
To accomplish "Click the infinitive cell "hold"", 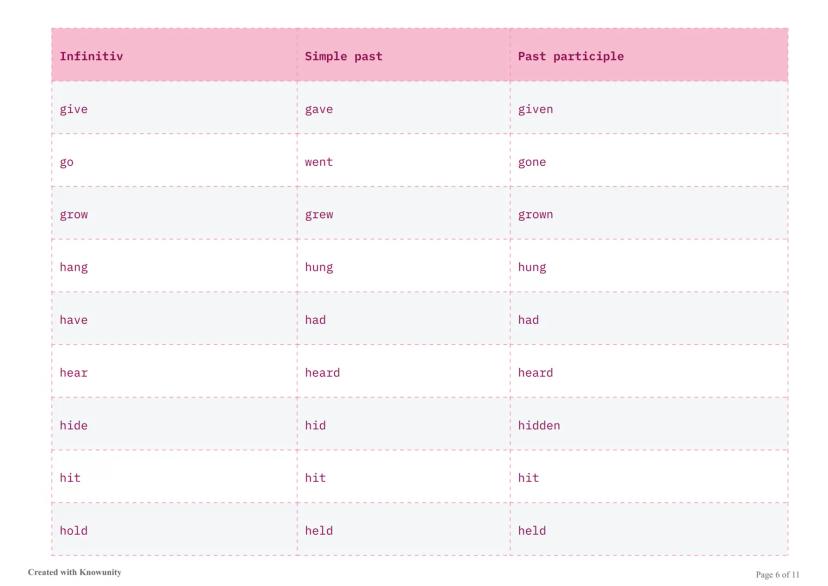I will tap(74, 531).
